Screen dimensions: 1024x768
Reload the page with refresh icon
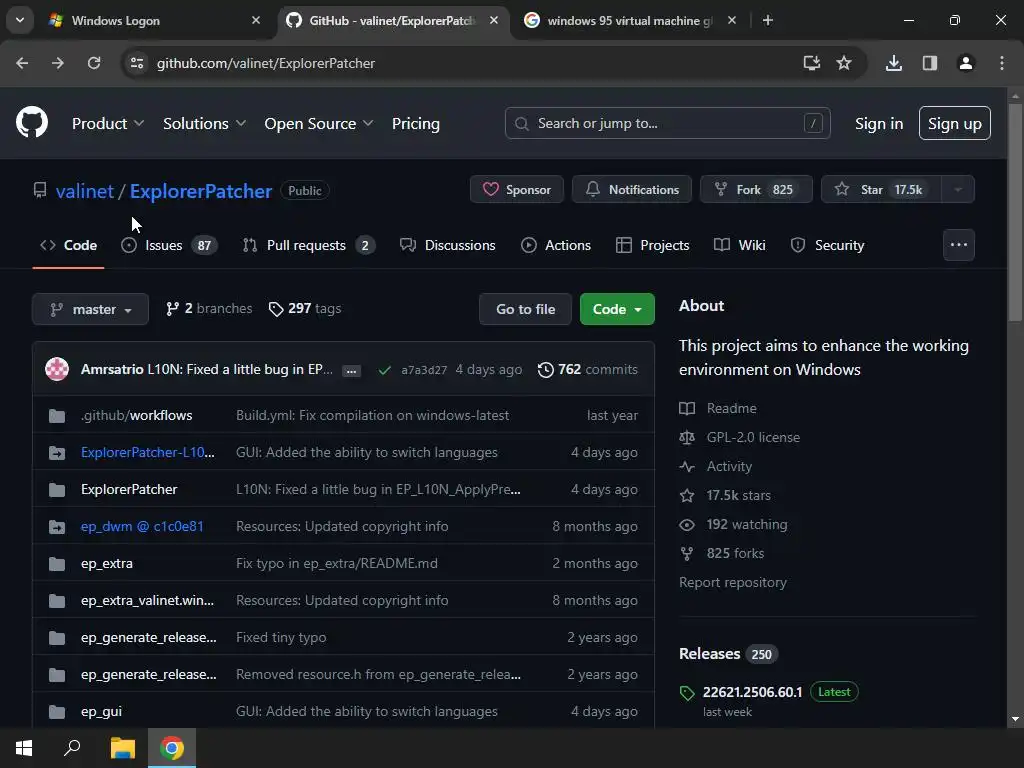(94, 63)
